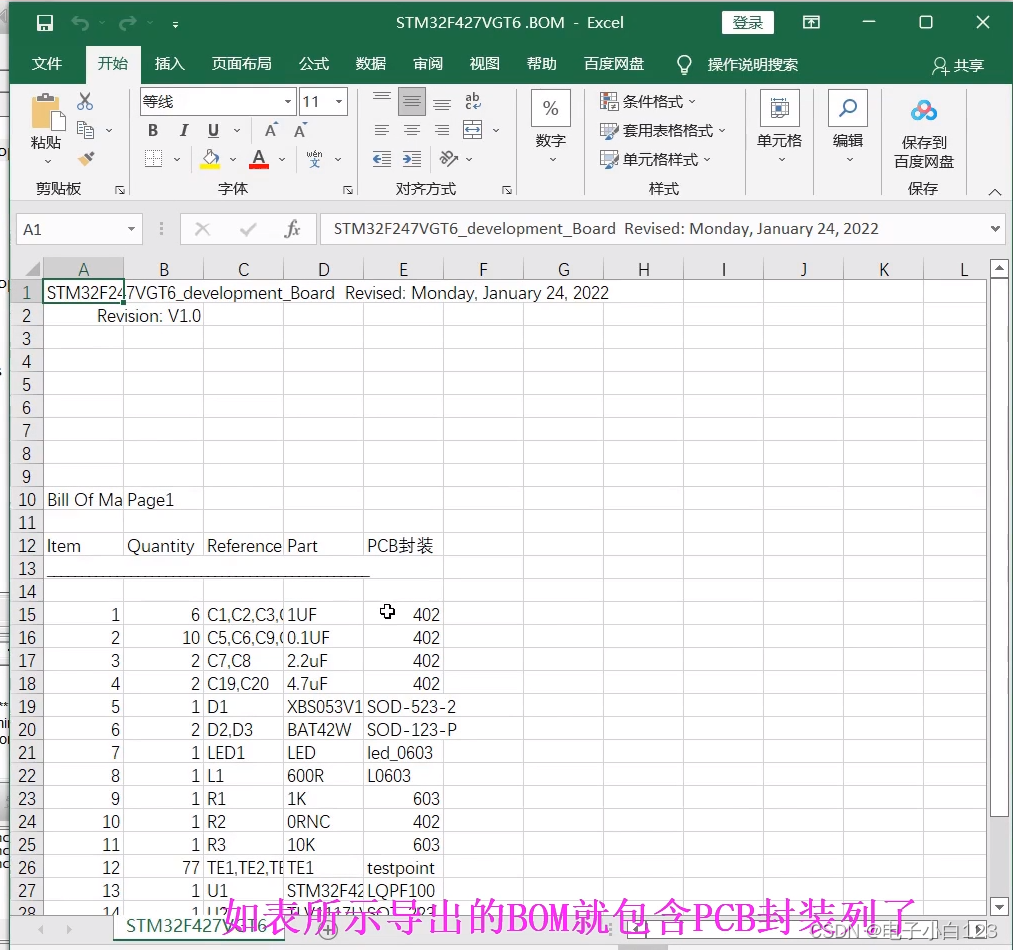Click the Format Painter brush icon
This screenshot has height=950, width=1013.
coord(86,157)
